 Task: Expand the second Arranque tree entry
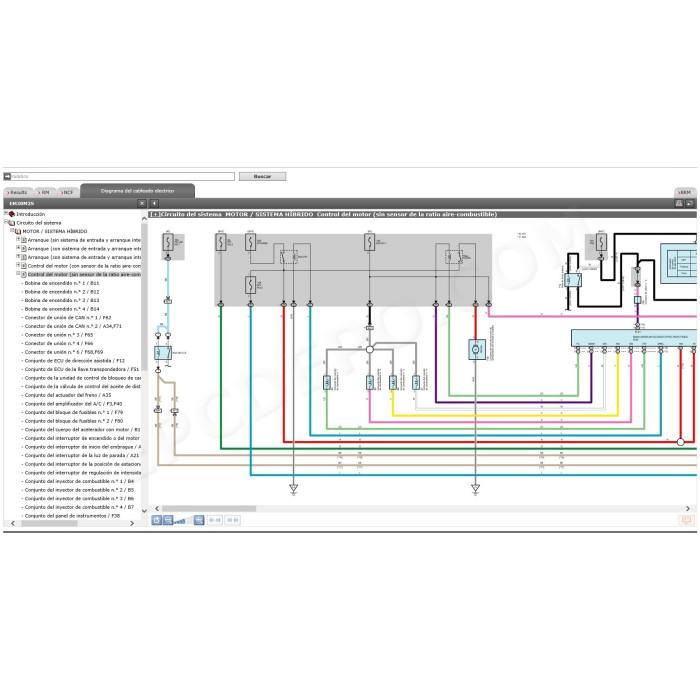18,248
